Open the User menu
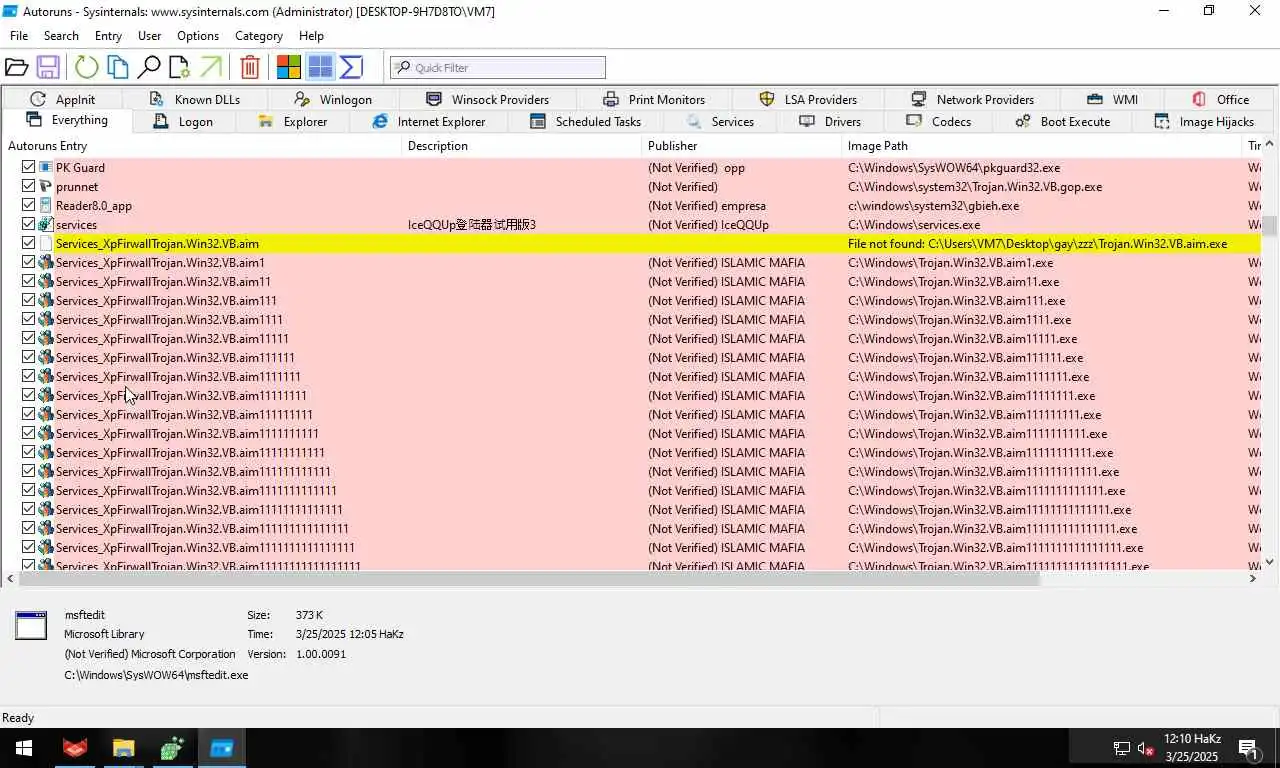 coord(149,35)
